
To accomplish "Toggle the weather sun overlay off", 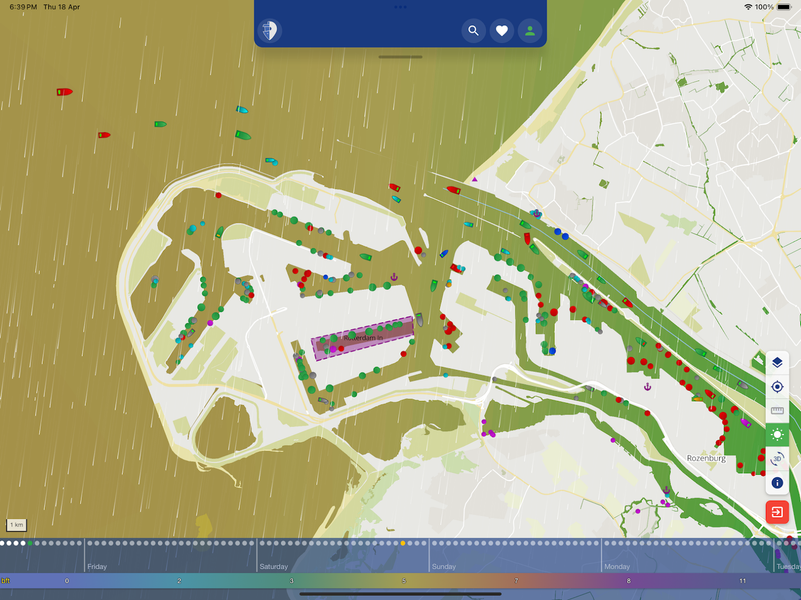I will (x=777, y=435).
